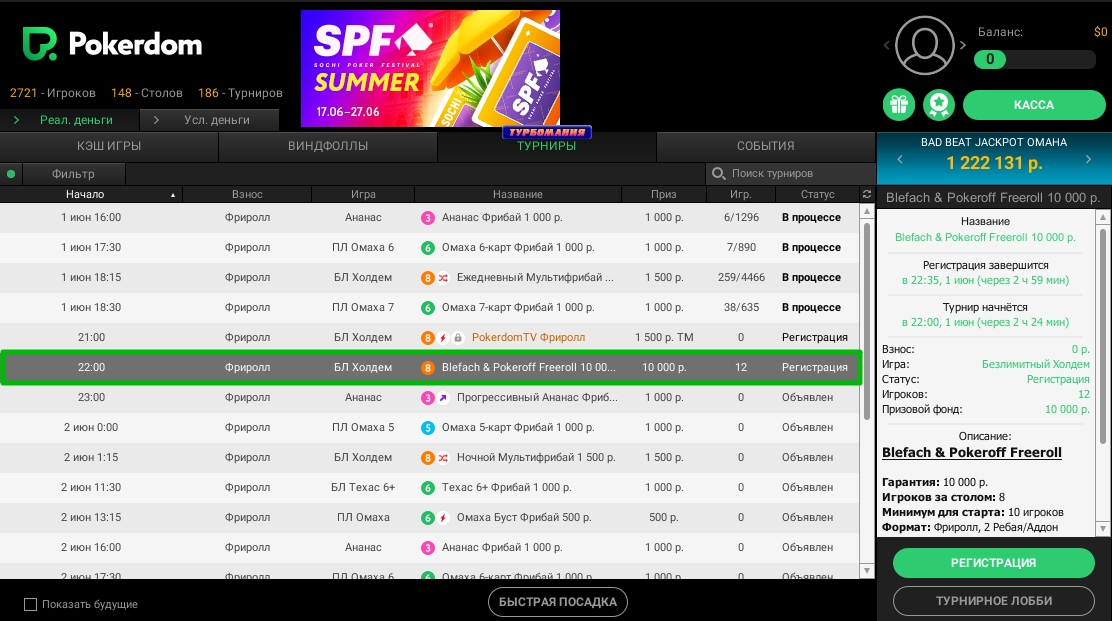Click re-entry icon on Ежедневный Мультифрибай row
The height and width of the screenshot is (621, 1112).
click(443, 278)
